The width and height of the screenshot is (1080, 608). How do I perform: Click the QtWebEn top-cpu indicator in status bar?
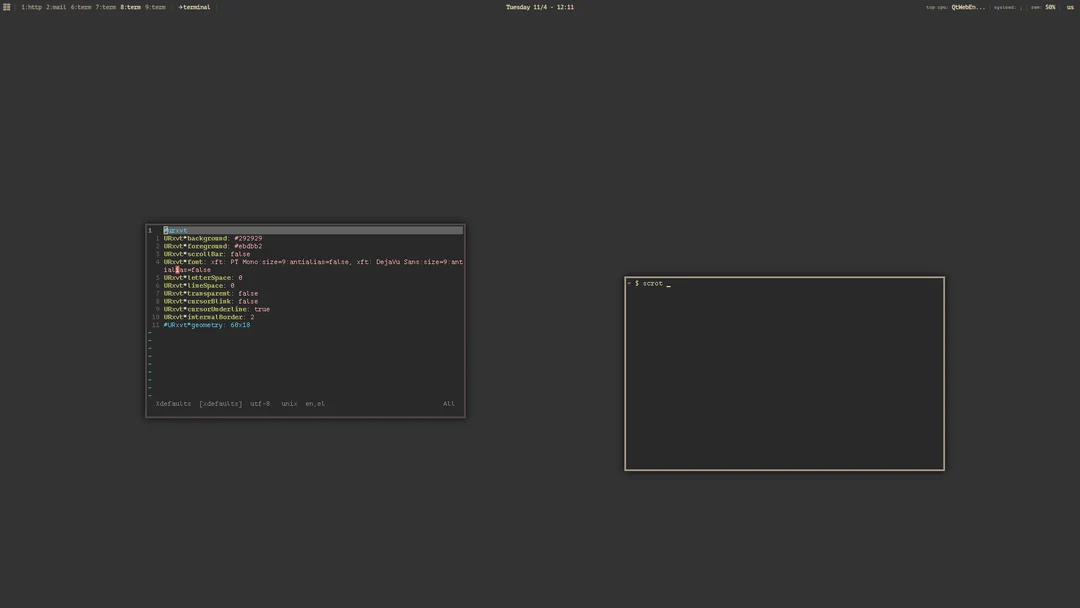click(966, 7)
